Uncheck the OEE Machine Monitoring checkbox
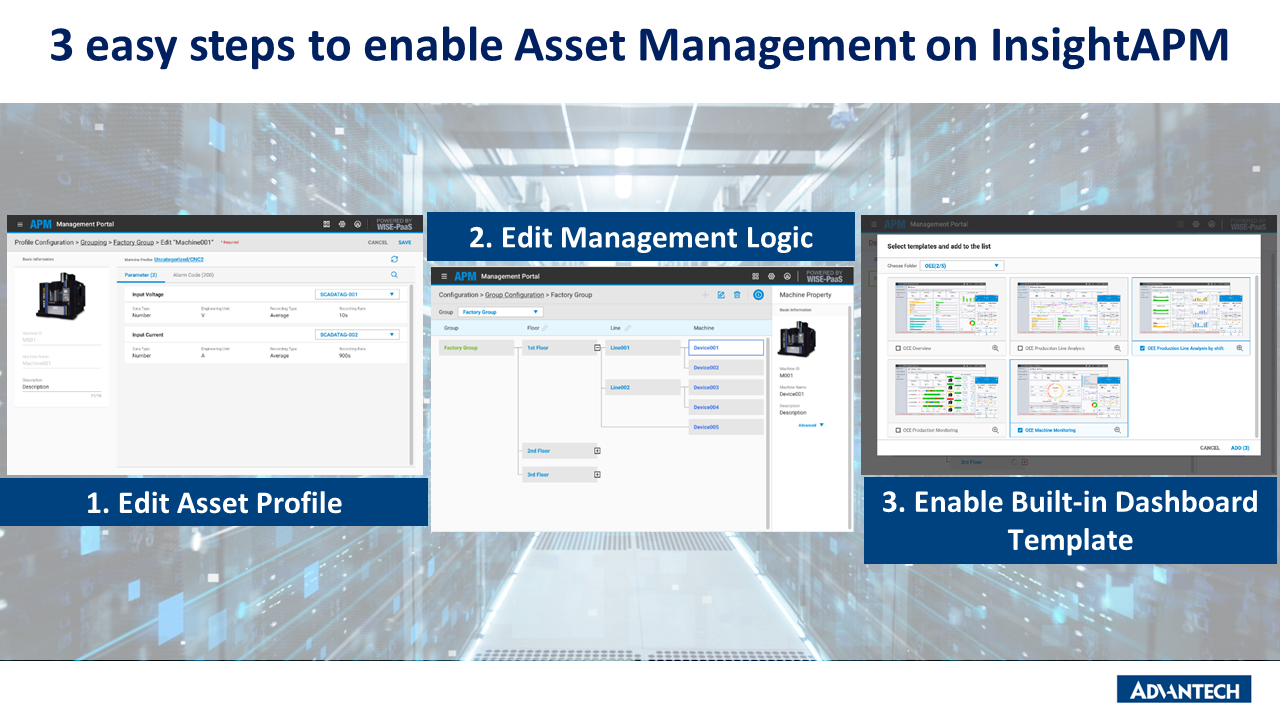 coord(1020,430)
